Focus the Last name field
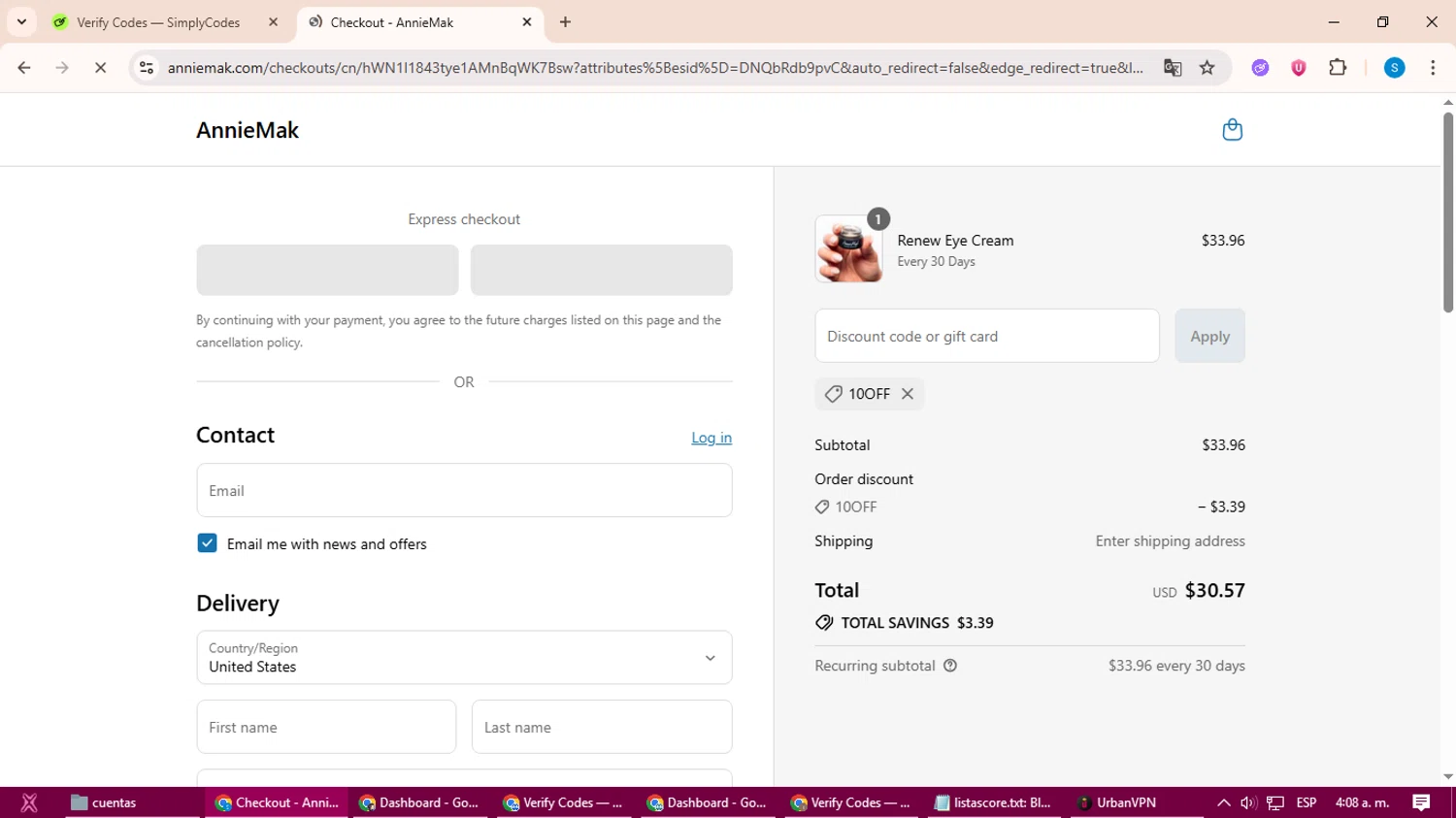This screenshot has height=818, width=1456. (602, 727)
